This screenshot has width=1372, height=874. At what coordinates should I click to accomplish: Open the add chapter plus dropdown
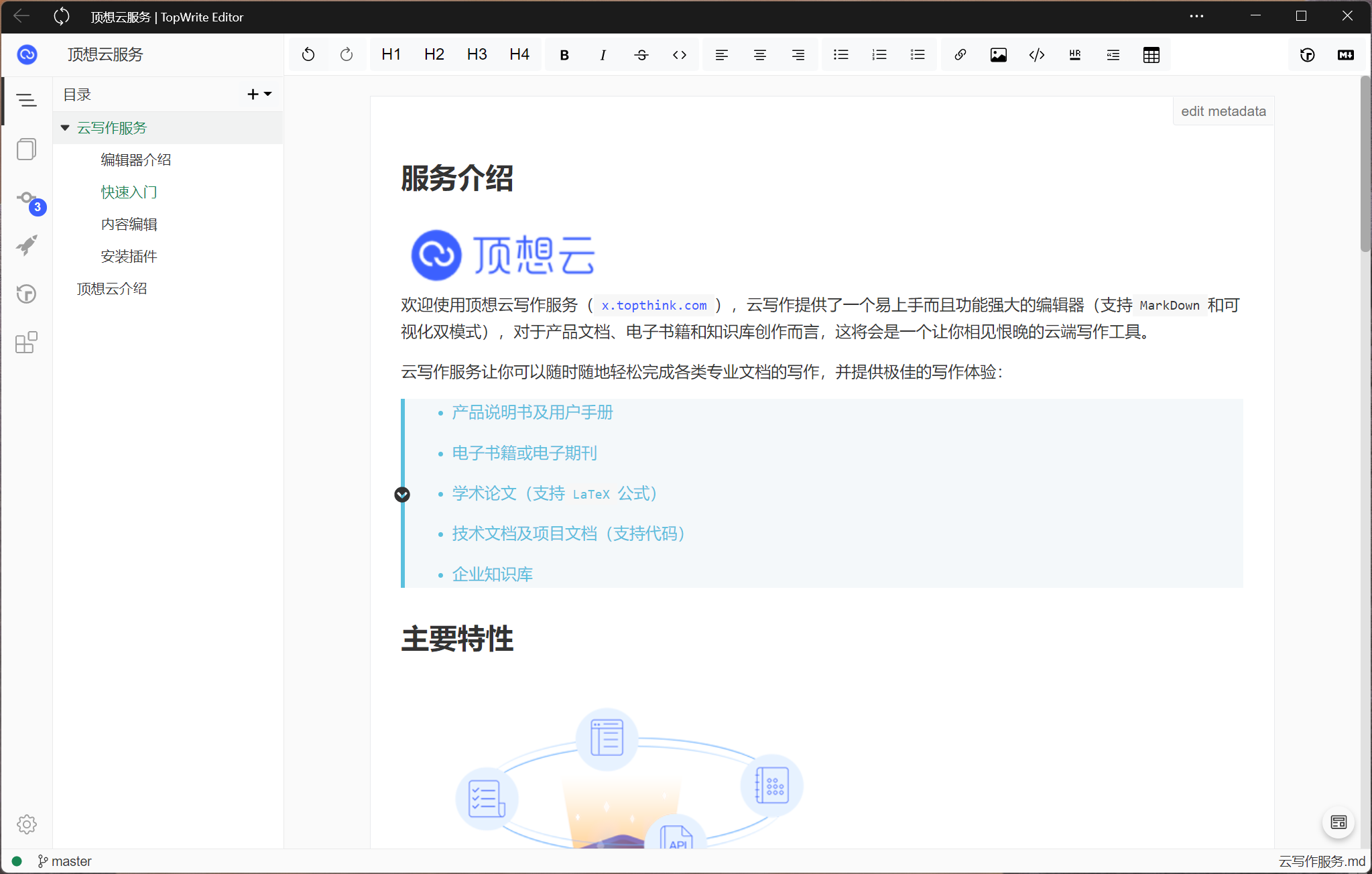point(259,95)
